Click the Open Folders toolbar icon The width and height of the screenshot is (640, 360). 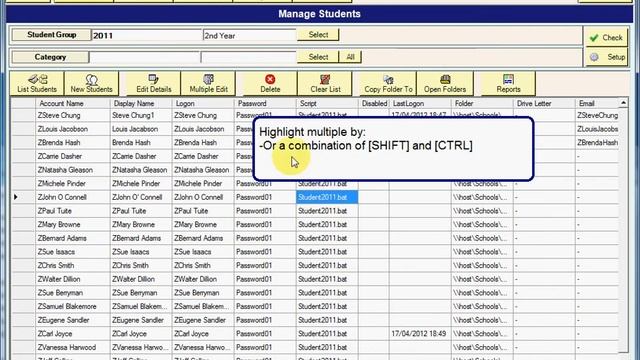tap(445, 83)
